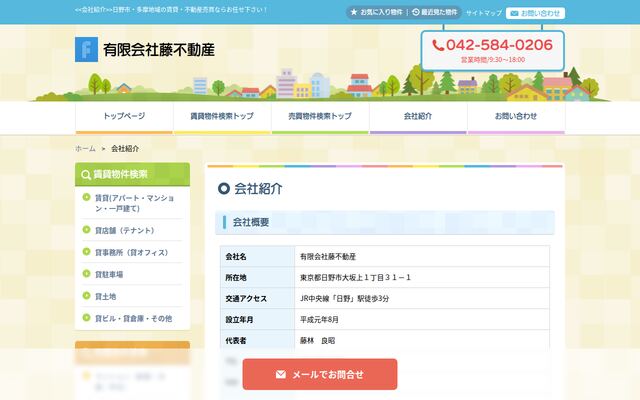The width and height of the screenshot is (640, 400).
Task: Click green arrow bullet beside 貸ビル・貸倉庫
Action: [87, 317]
